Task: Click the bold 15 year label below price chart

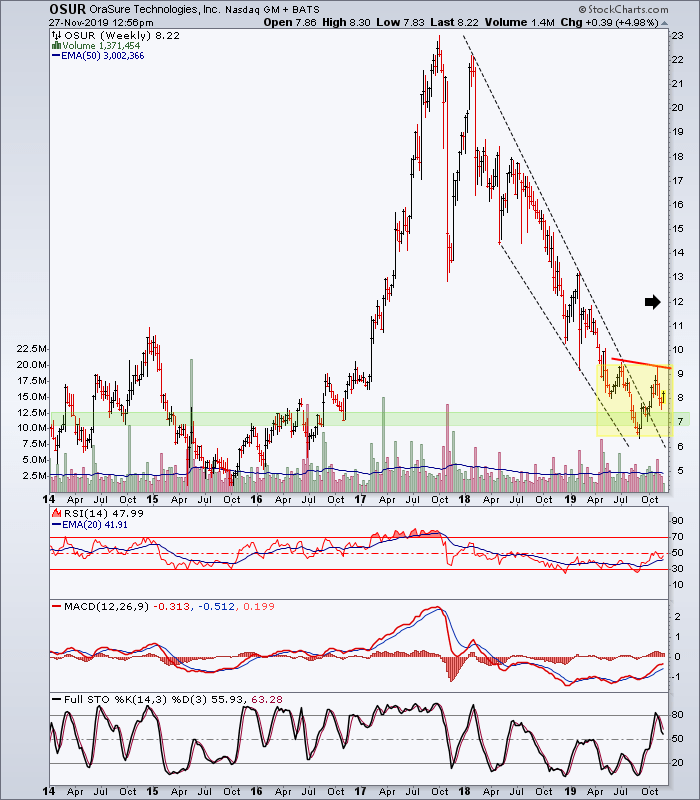Action: (152, 499)
